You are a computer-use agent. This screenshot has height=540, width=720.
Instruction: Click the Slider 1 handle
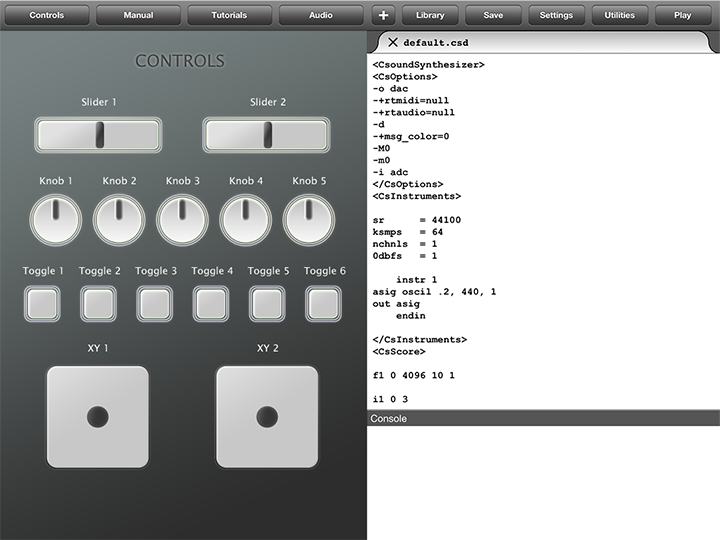(x=99, y=135)
